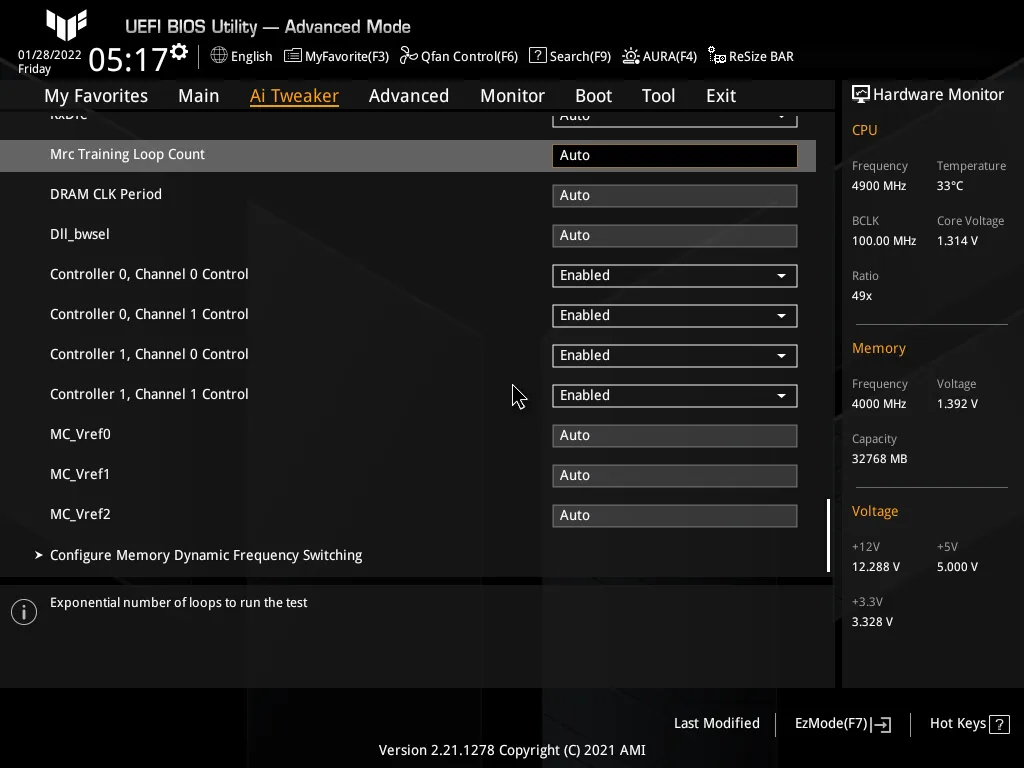Toggle ReSize BAR option

pyautogui.click(x=751, y=56)
